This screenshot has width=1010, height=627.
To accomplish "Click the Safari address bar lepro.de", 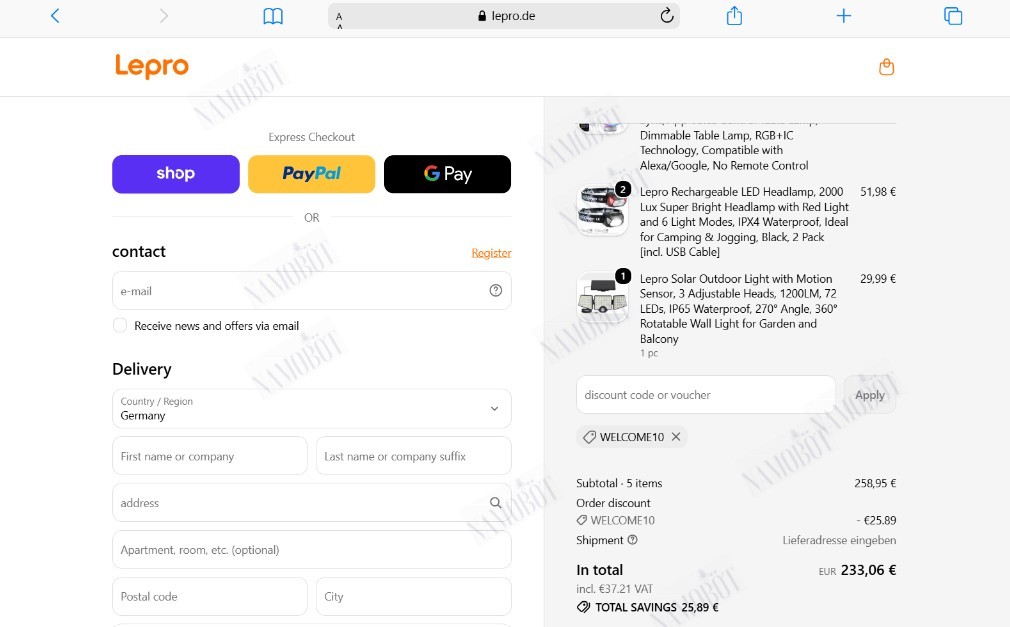I will click(x=504, y=15).
